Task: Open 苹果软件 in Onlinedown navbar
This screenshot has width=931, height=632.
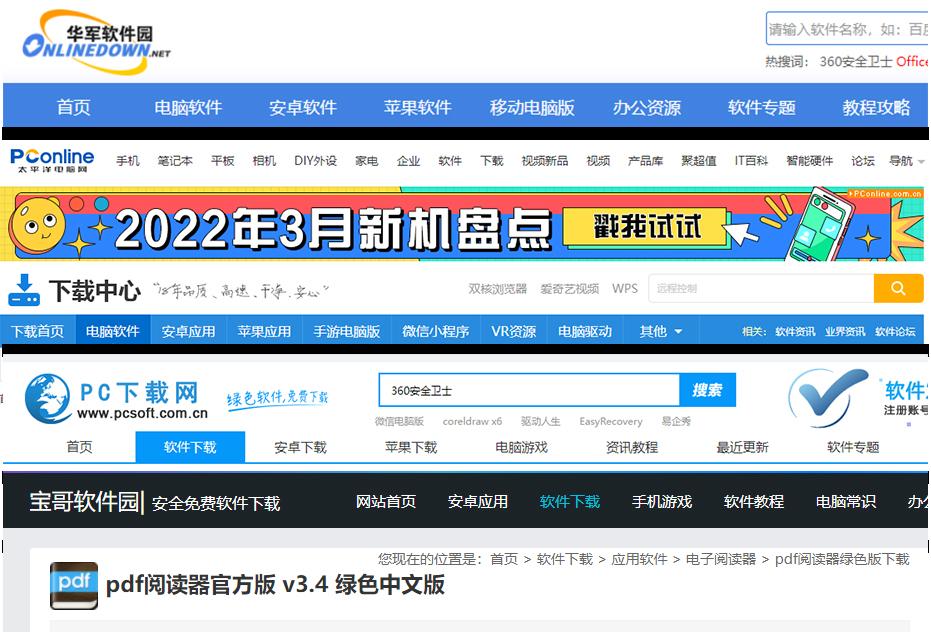Action: [x=417, y=108]
